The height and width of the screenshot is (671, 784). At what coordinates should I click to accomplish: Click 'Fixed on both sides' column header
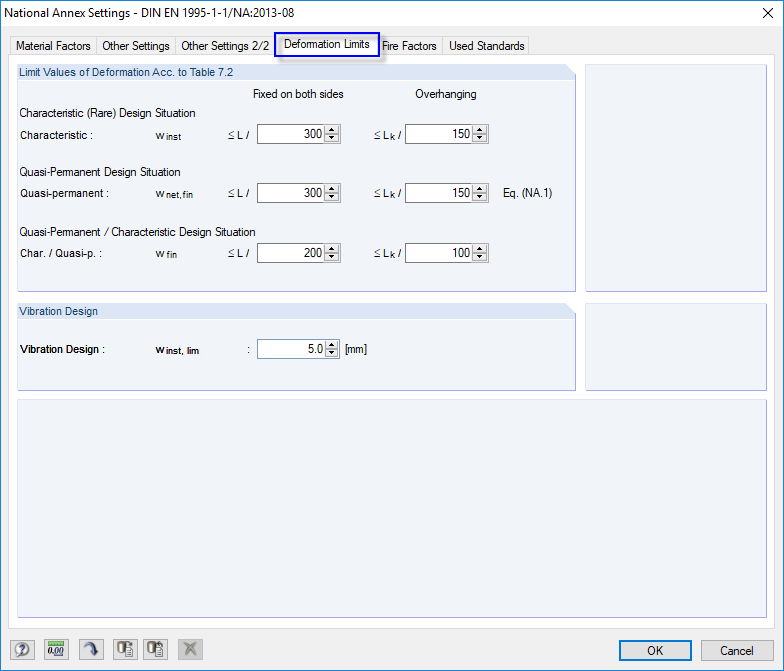[298, 94]
